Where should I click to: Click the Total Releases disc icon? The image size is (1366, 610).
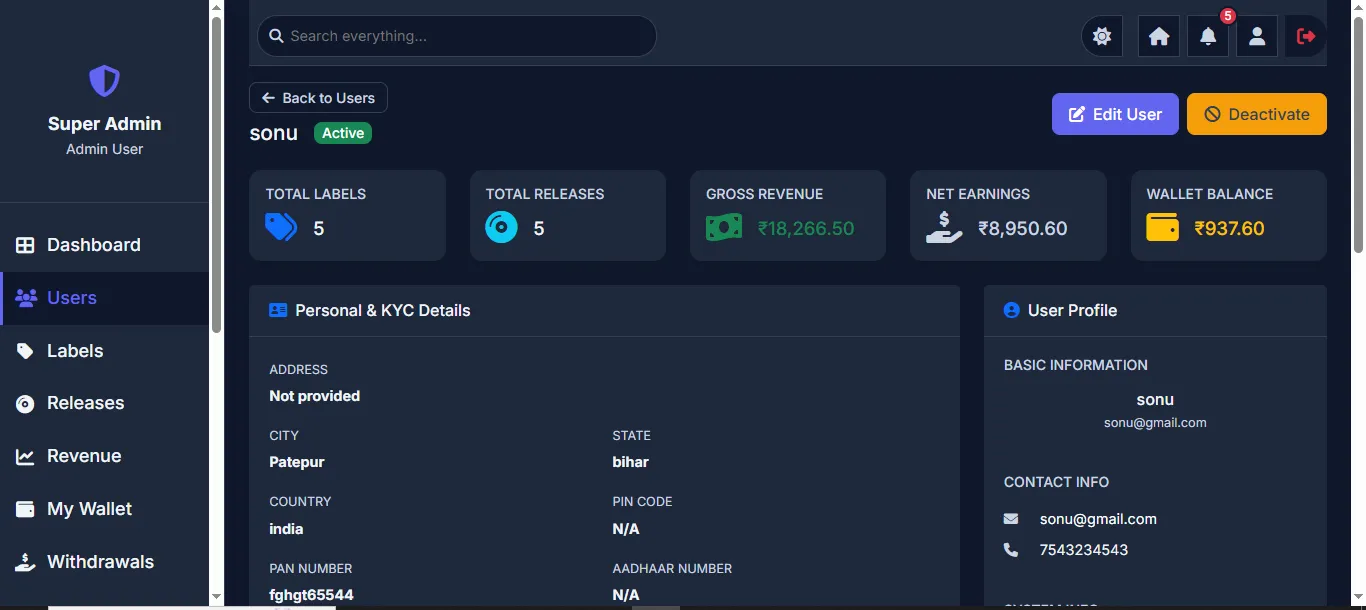[502, 227]
